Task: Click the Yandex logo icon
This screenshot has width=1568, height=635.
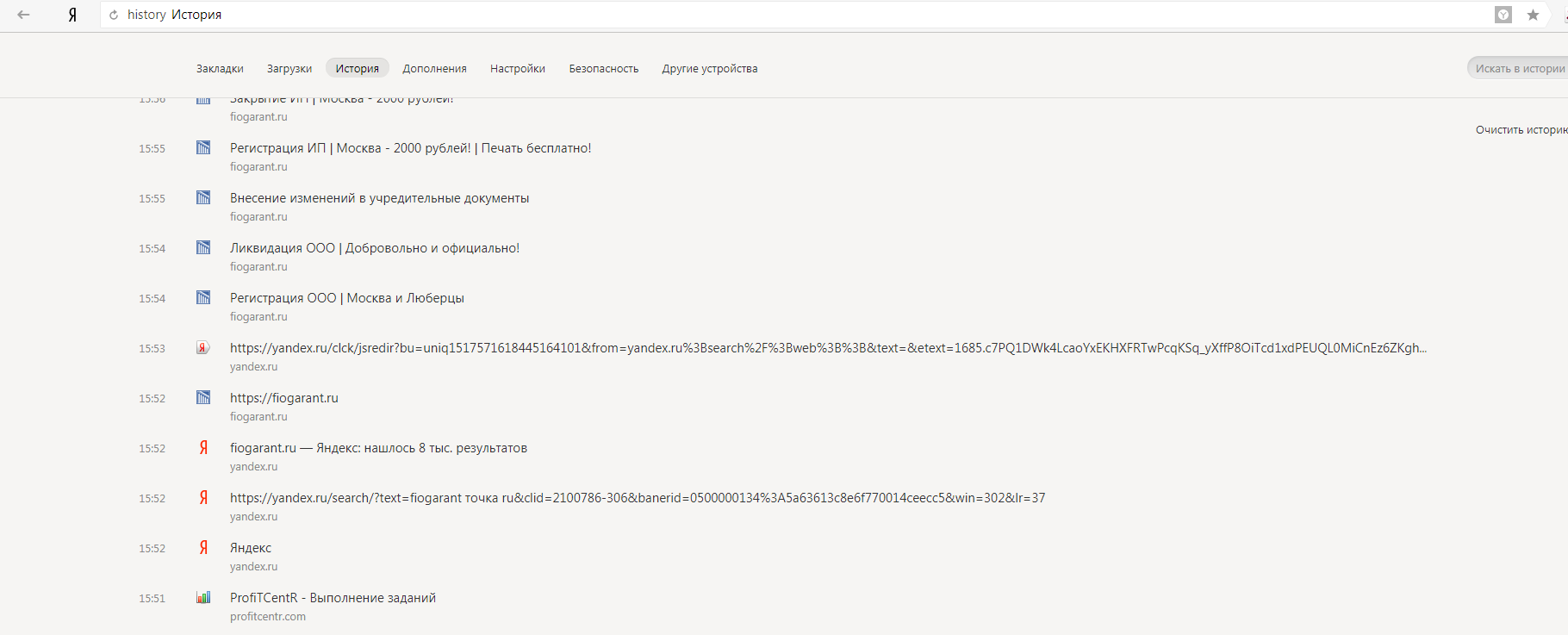Action: click(x=72, y=15)
